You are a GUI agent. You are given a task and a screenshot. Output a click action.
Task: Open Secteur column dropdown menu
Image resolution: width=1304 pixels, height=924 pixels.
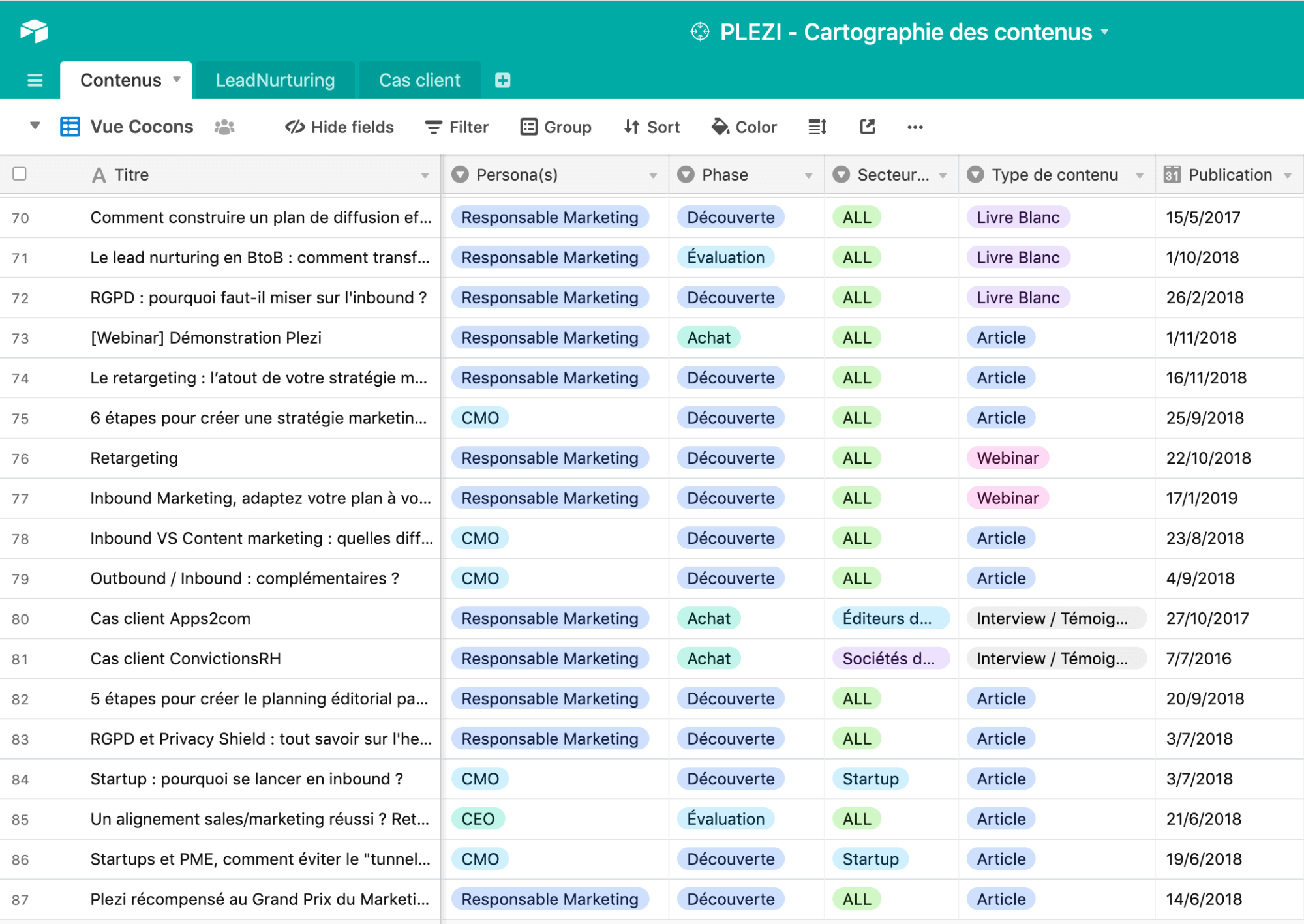[943, 175]
